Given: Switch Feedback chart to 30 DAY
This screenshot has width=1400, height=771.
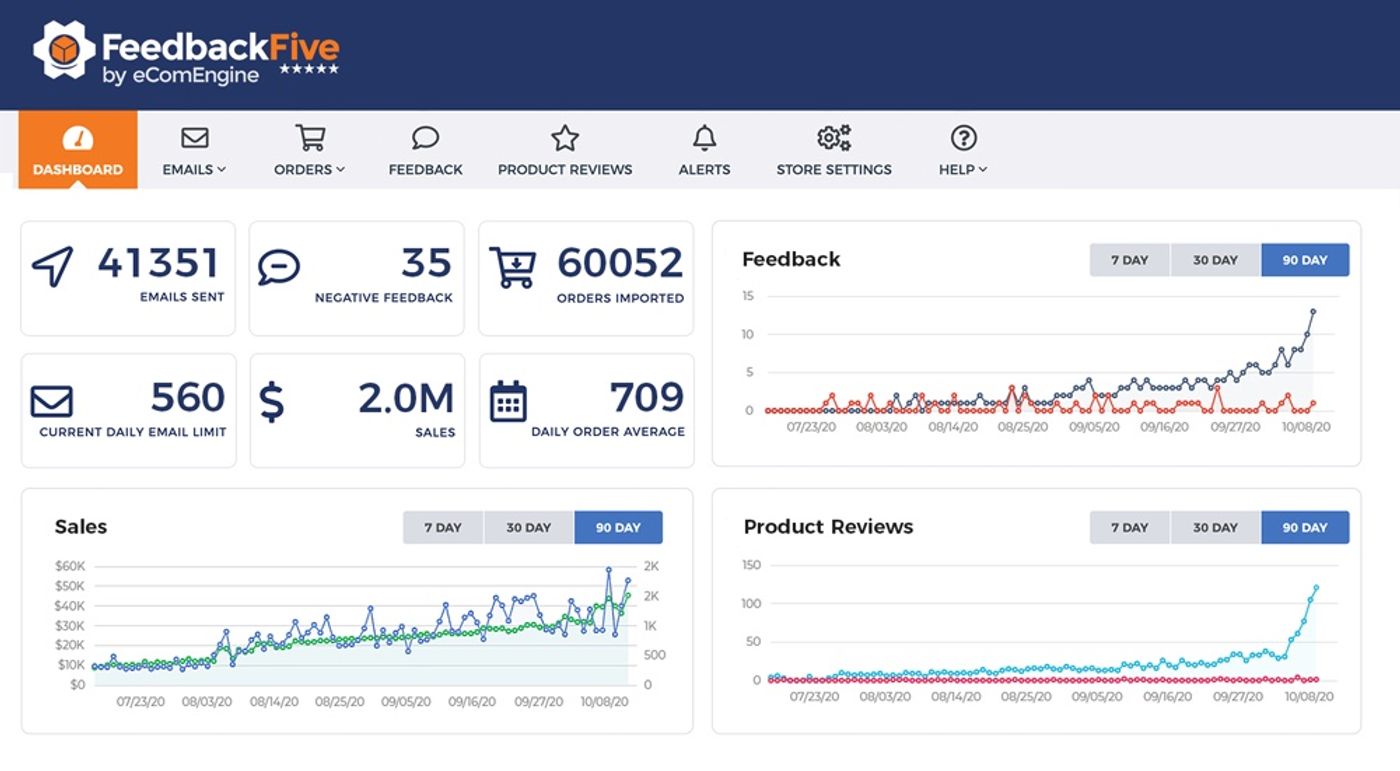Looking at the screenshot, I should 1215,260.
